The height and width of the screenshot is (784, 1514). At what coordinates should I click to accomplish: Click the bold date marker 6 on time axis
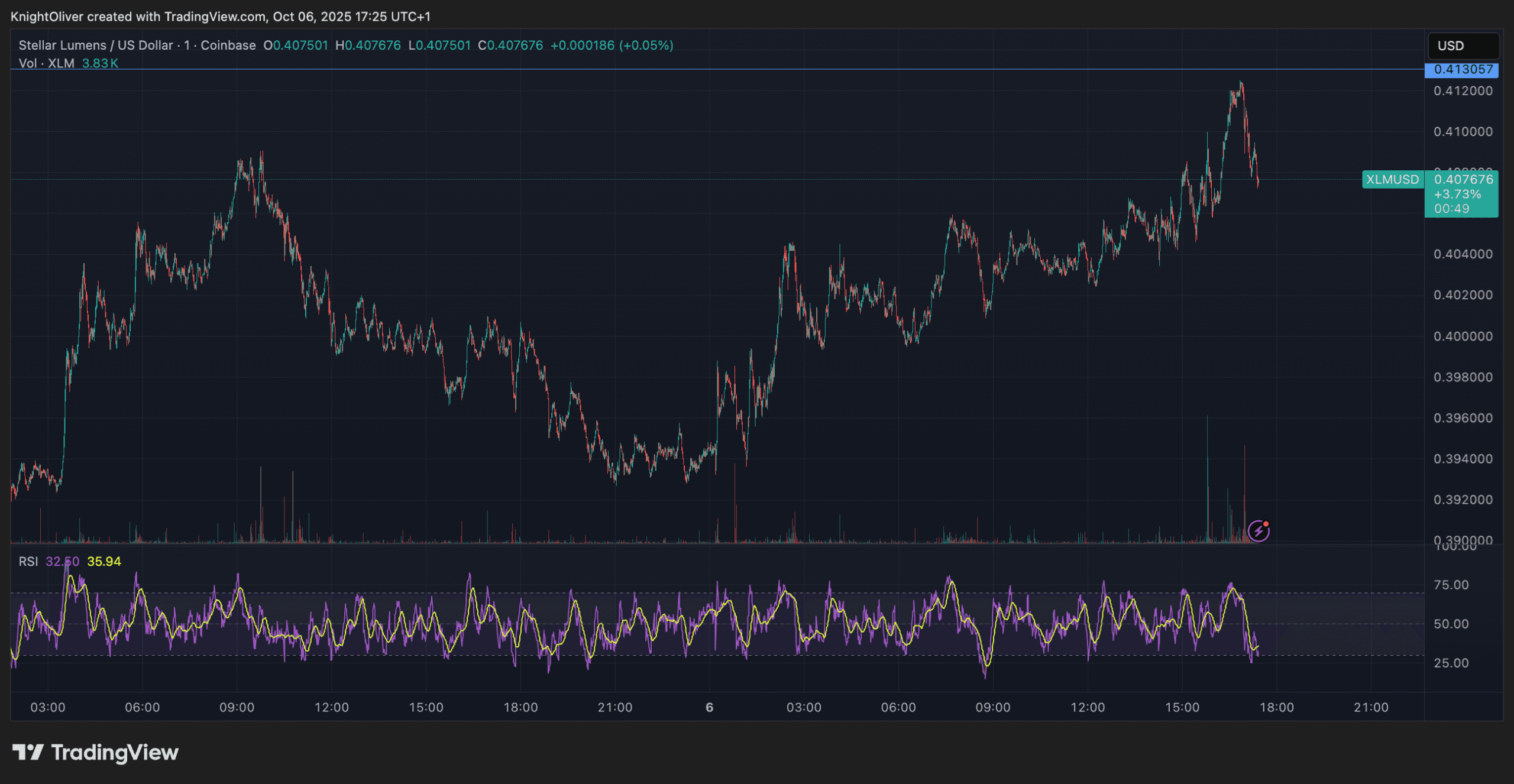coord(709,707)
